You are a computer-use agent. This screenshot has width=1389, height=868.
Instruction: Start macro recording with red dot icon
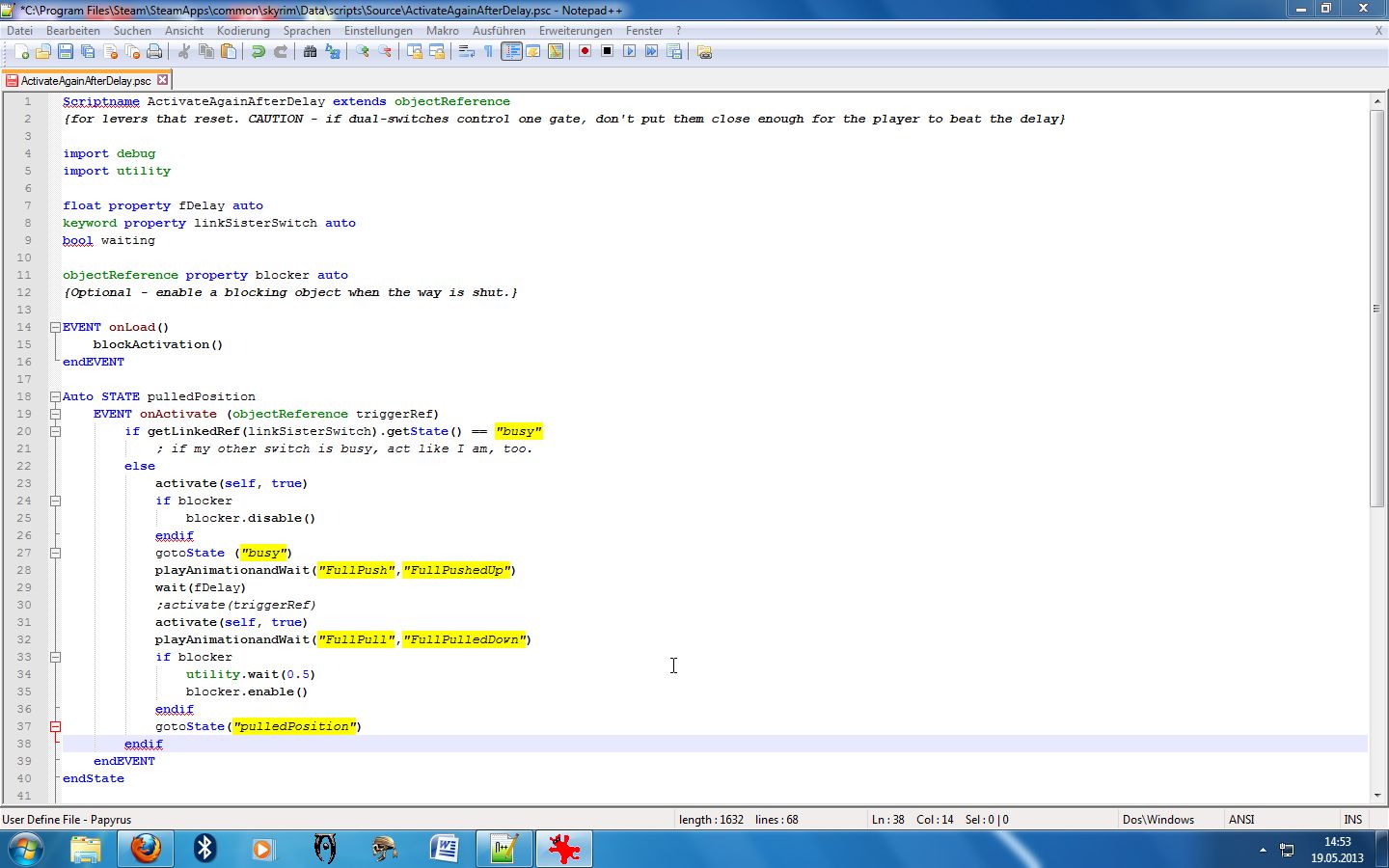[585, 52]
